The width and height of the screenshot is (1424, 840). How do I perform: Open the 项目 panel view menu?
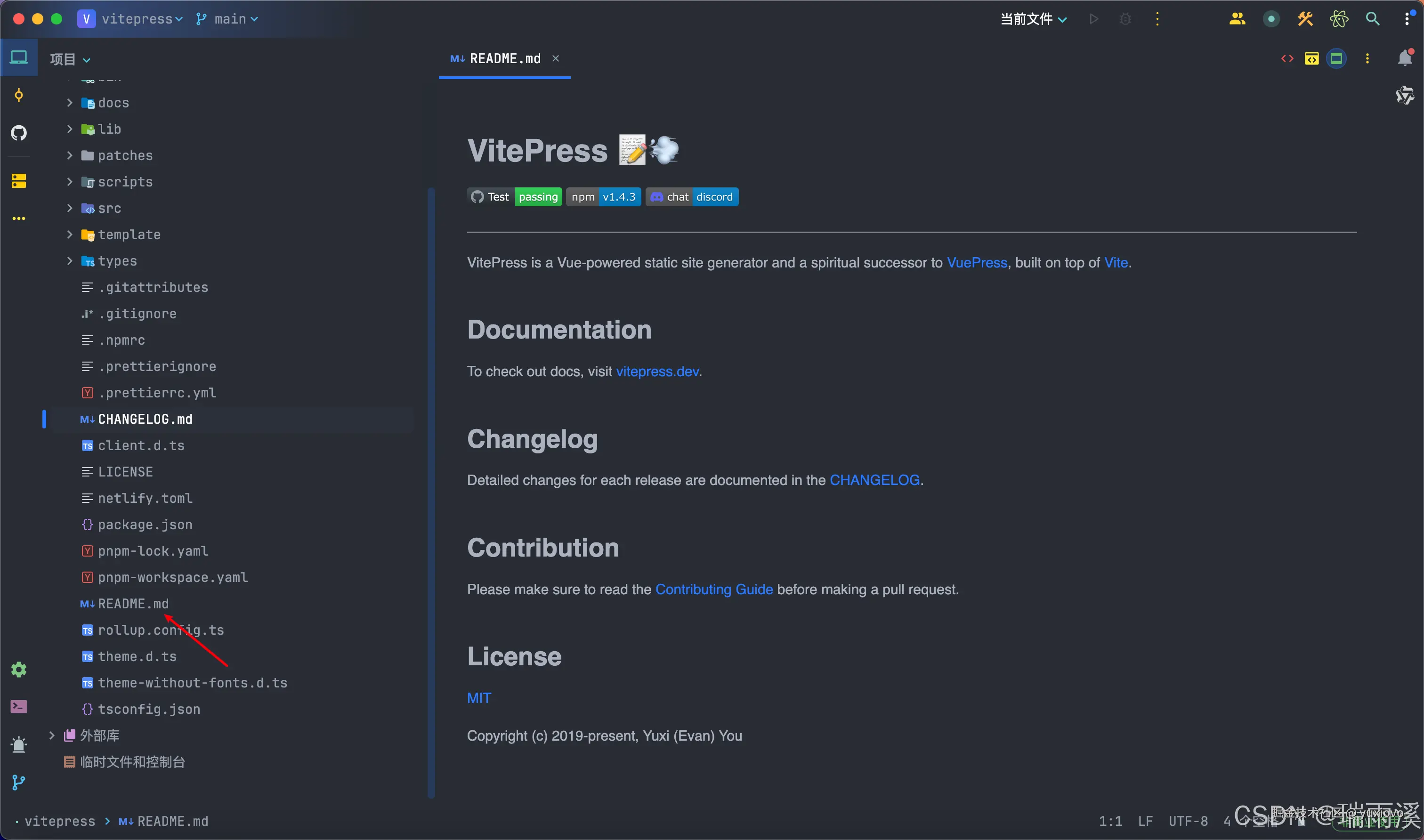coord(69,59)
